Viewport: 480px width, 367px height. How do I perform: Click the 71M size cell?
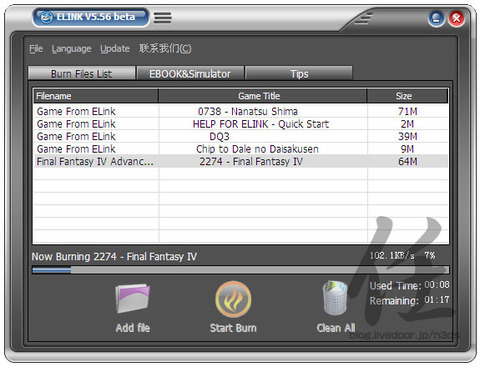click(408, 111)
